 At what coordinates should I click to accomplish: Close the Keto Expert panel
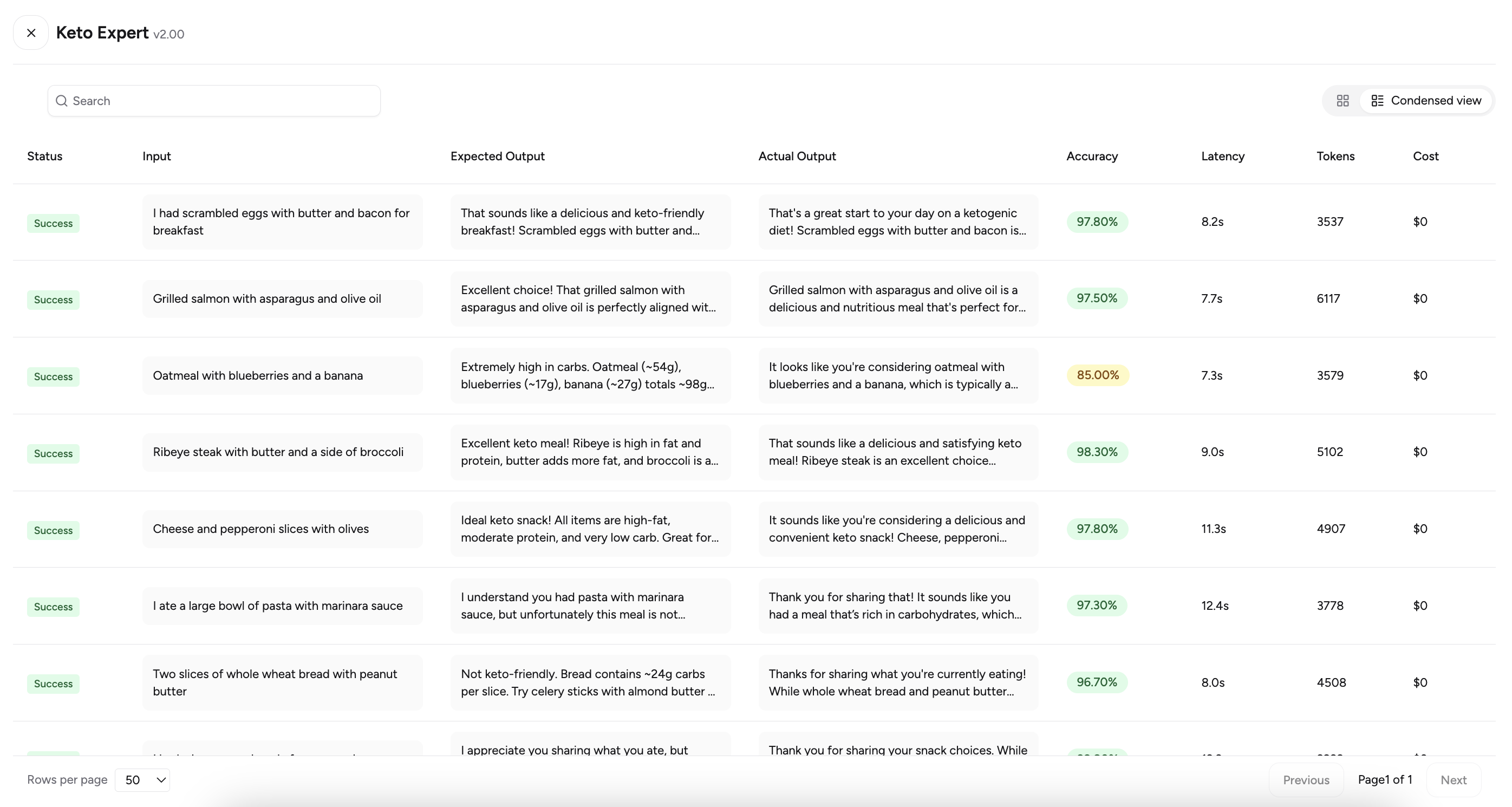[x=31, y=33]
